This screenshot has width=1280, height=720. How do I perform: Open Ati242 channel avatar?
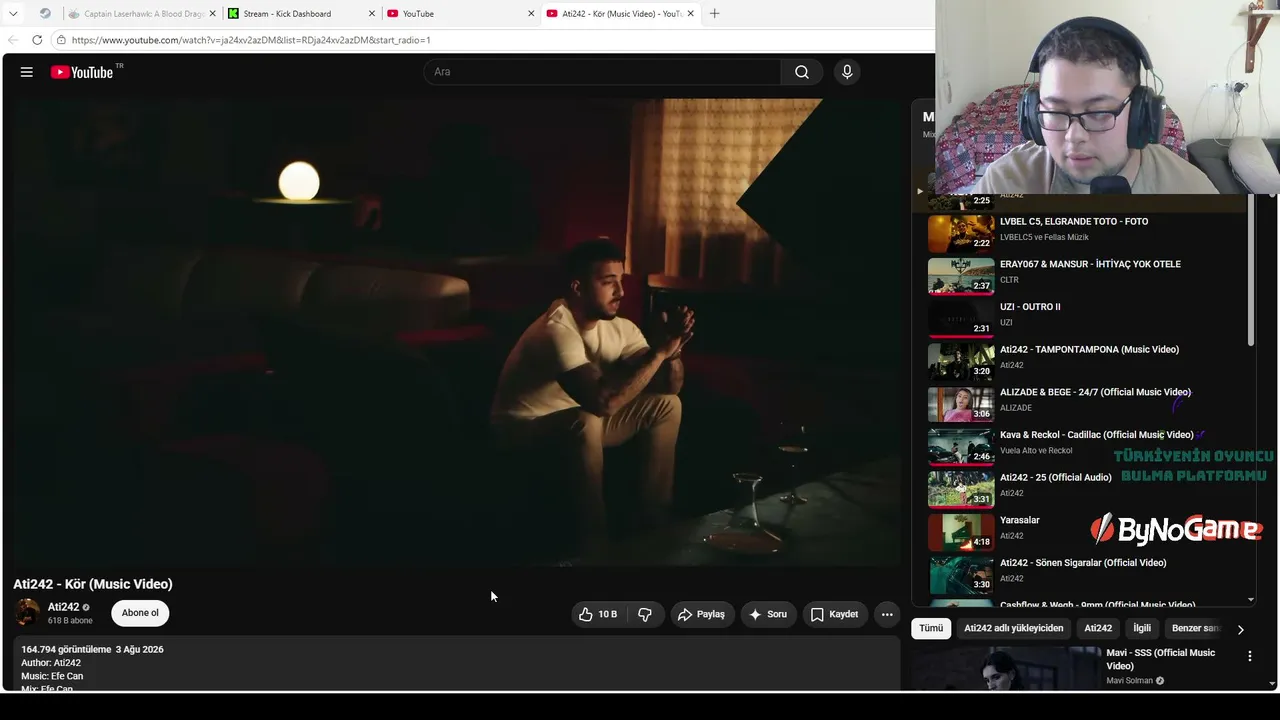(28, 613)
